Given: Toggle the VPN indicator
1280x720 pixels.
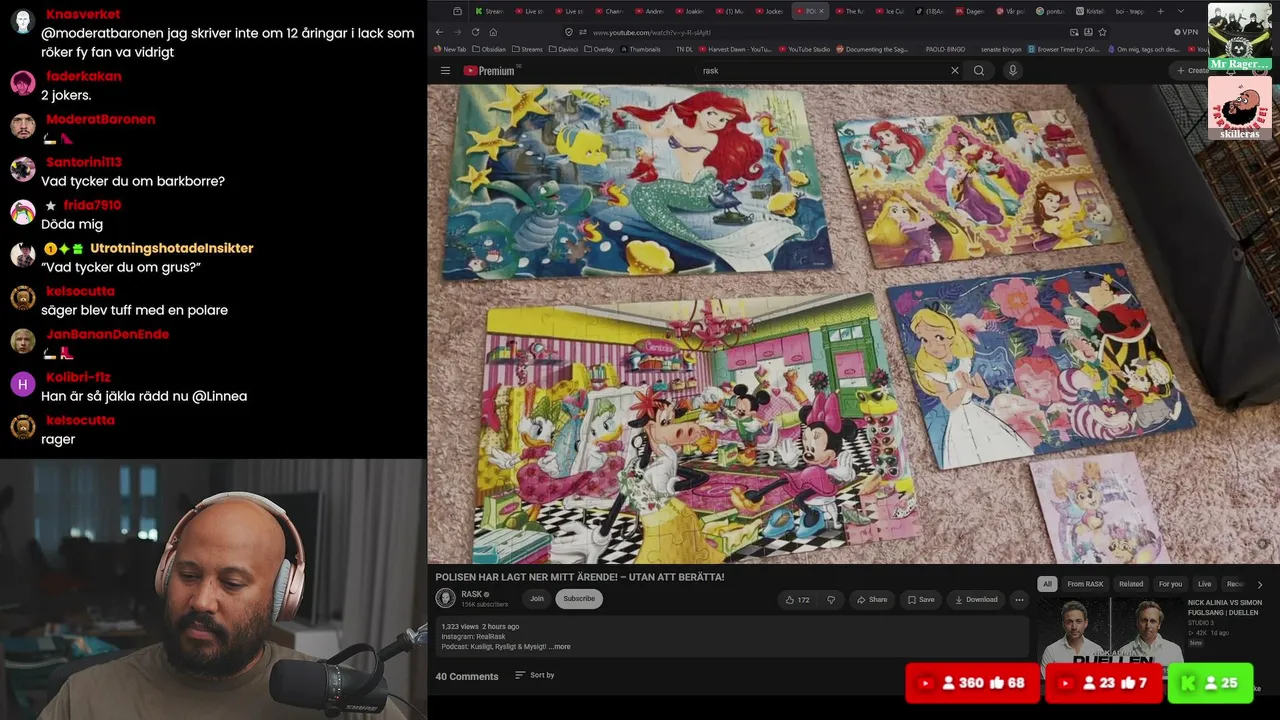Looking at the screenshot, I should coord(1186,32).
